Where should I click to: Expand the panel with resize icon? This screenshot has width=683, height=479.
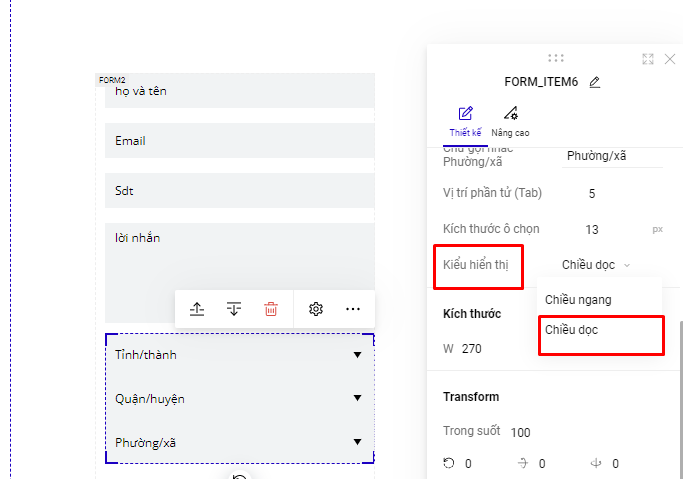coord(648,59)
